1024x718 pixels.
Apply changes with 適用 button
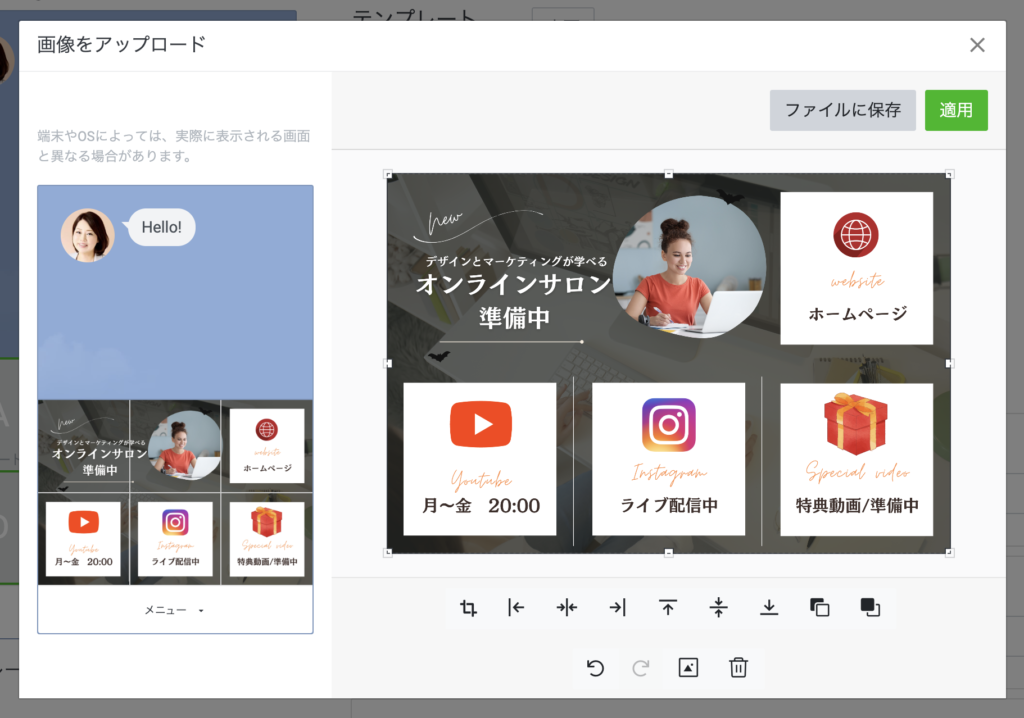tap(956, 110)
